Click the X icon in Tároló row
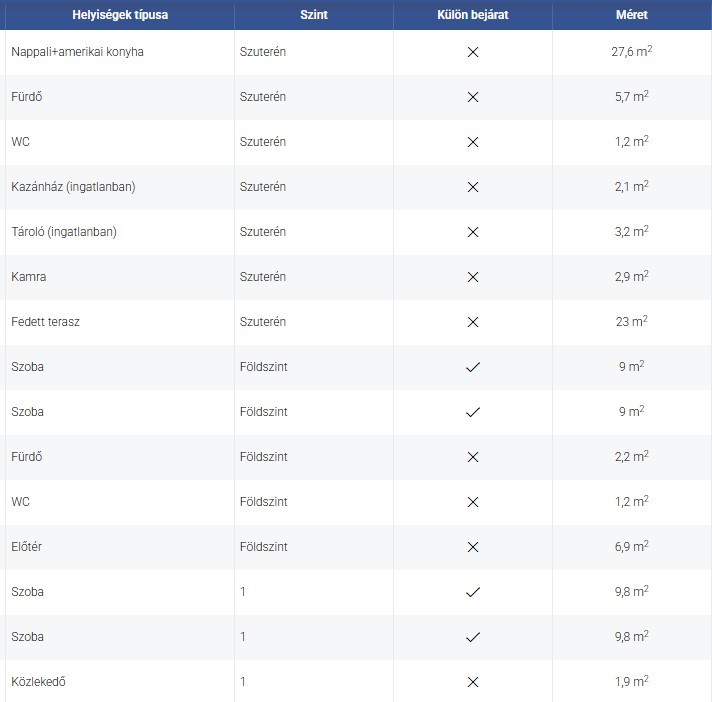Screen dimensions: 712x702 (x=473, y=232)
